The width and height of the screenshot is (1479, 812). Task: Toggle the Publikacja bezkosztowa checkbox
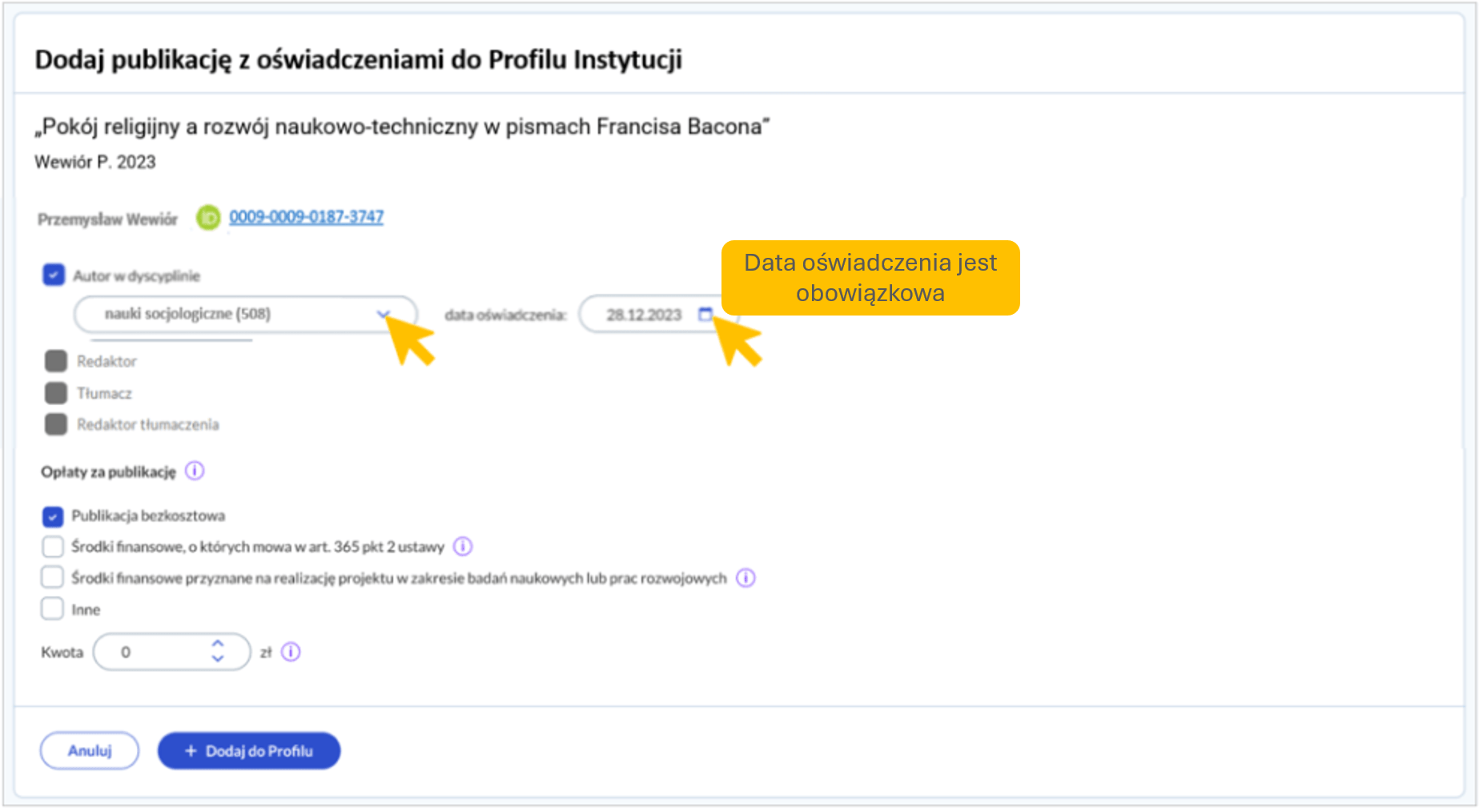click(x=53, y=516)
